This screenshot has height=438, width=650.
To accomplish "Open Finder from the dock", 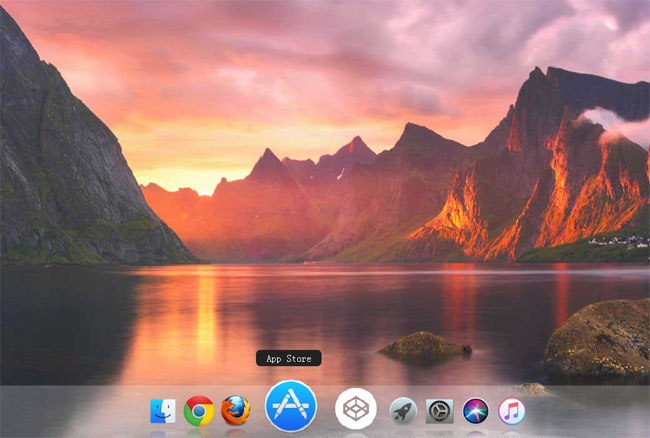I will [163, 410].
